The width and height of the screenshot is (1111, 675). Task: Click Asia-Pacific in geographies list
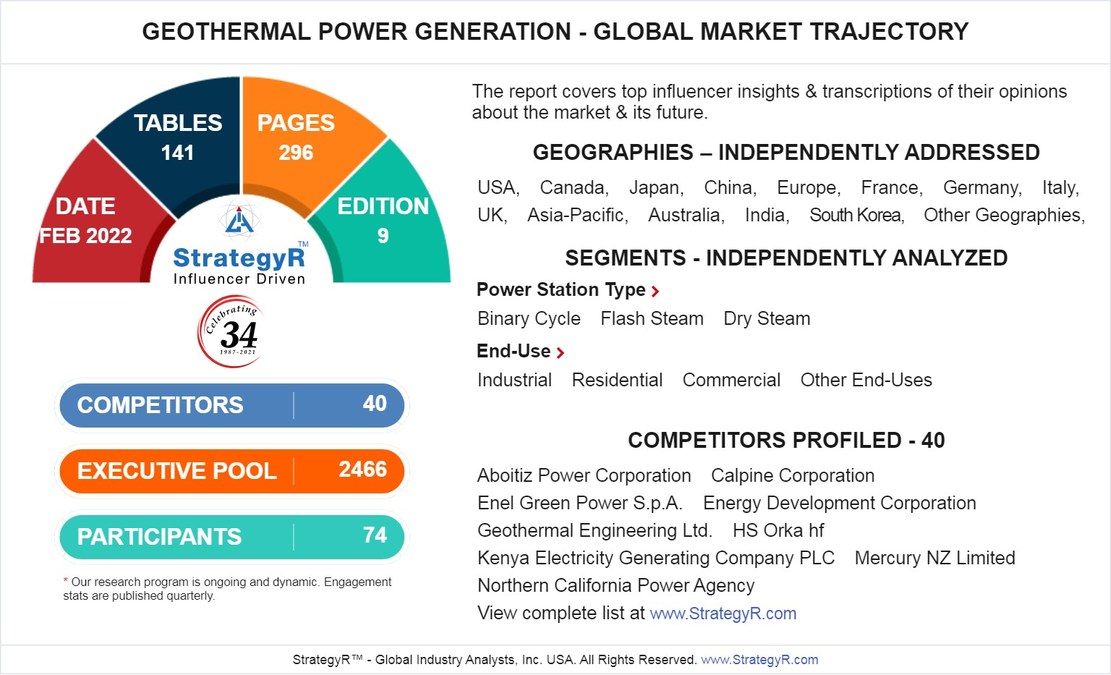click(x=577, y=215)
